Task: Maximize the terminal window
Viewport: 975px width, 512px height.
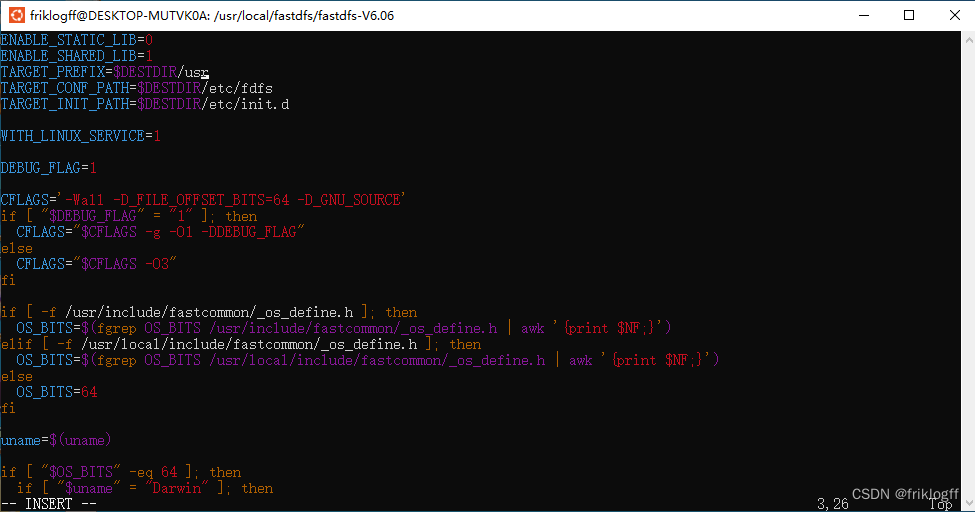Action: coord(908,15)
